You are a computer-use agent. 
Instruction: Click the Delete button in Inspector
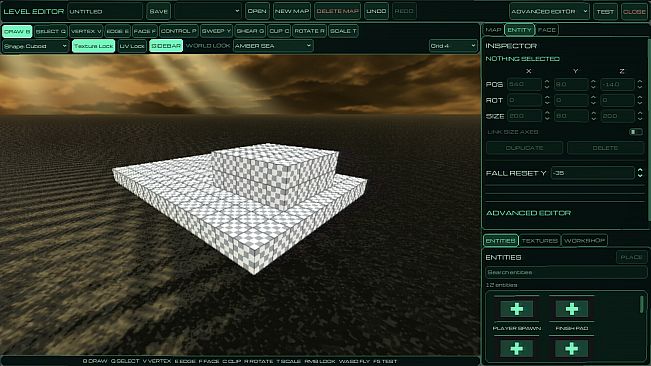click(605, 148)
